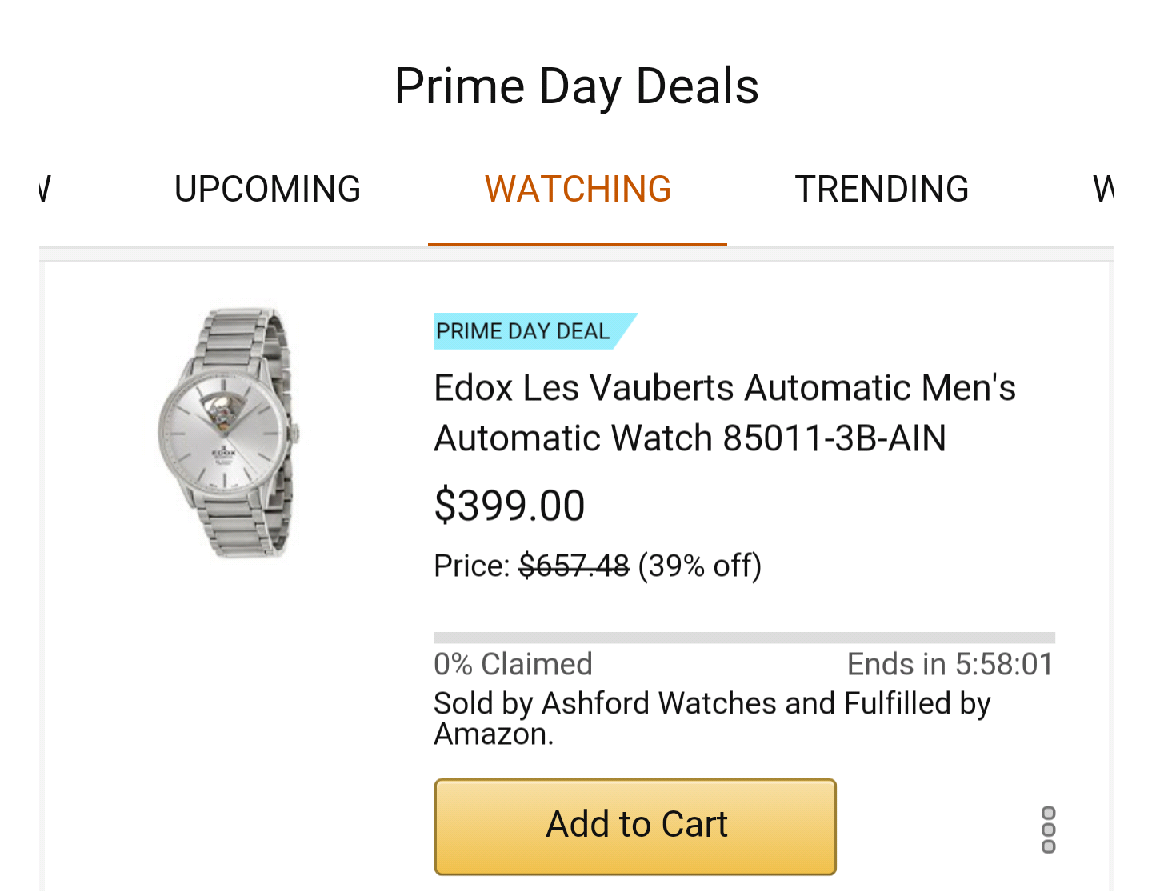The width and height of the screenshot is (1152, 891).
Task: Click the 39% off discount text
Action: click(x=700, y=567)
